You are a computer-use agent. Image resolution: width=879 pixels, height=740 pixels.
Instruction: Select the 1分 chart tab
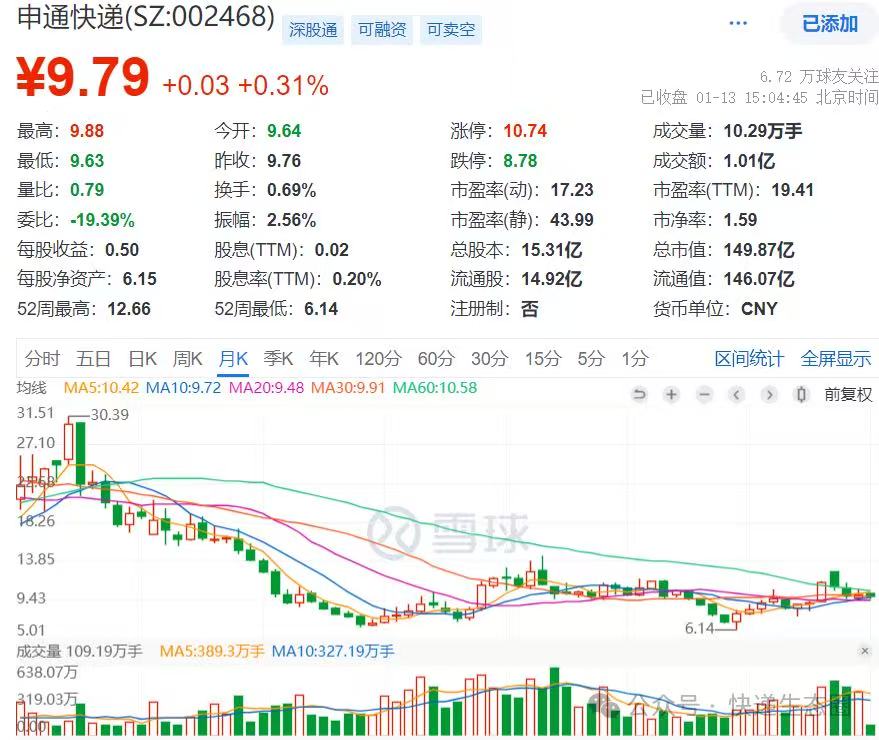pos(635,359)
